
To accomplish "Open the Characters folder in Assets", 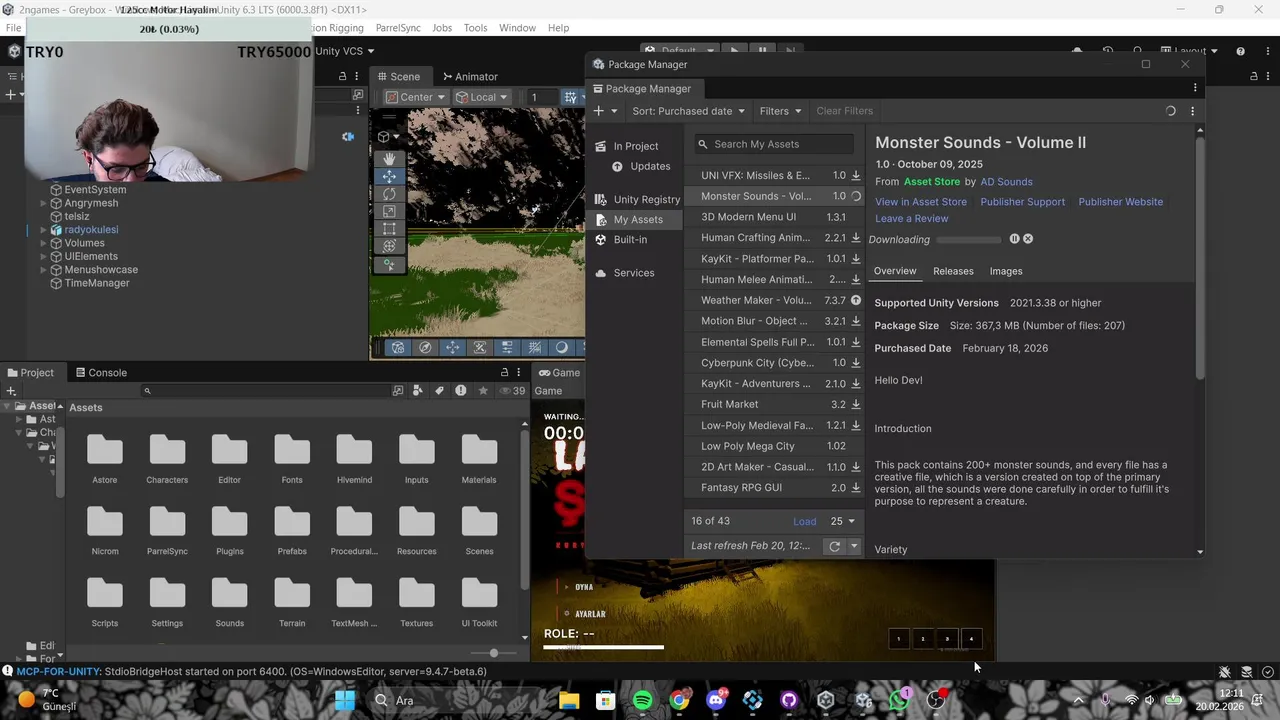I will coord(167,460).
